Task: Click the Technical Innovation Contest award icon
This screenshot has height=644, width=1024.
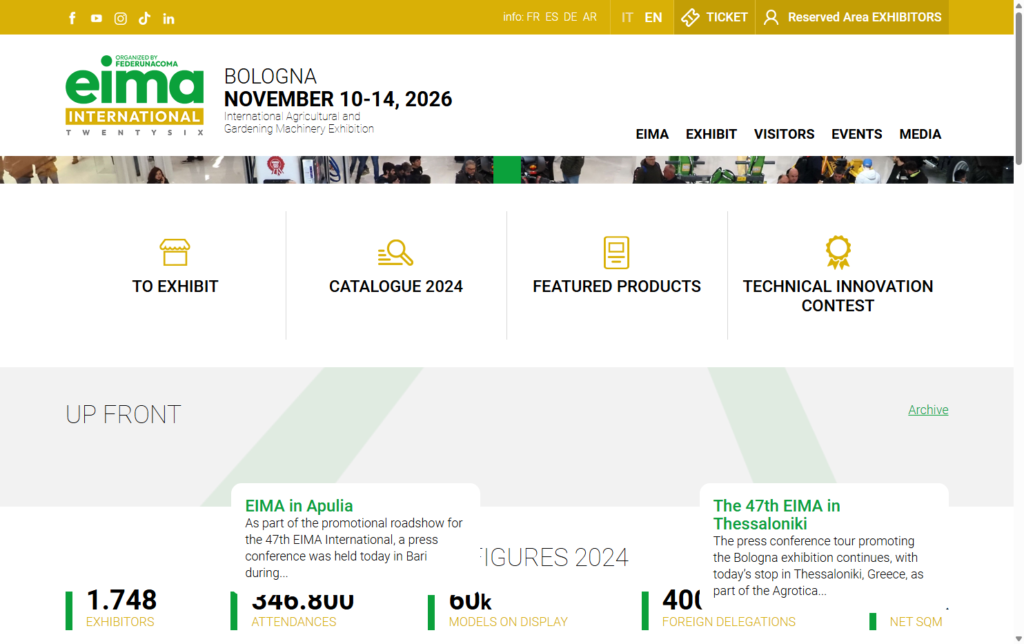Action: 838,252
